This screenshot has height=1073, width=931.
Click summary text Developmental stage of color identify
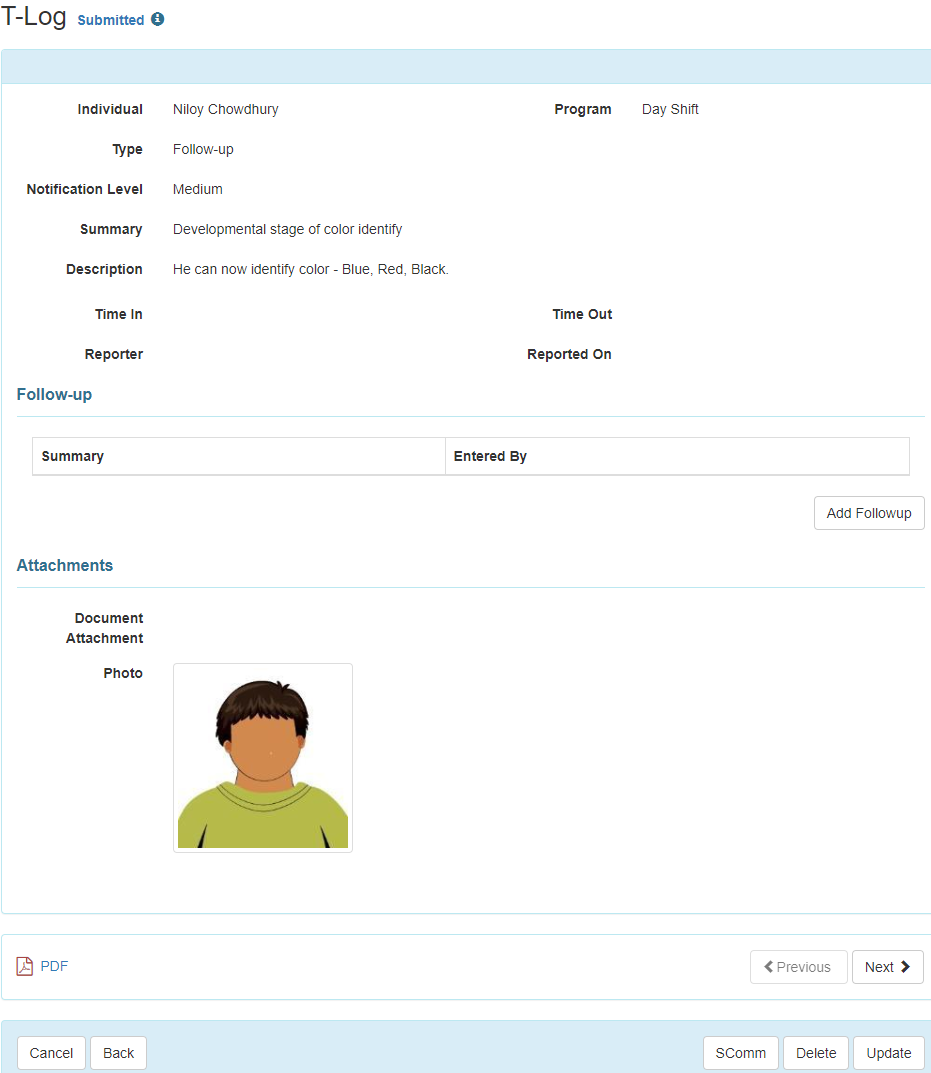pos(288,229)
